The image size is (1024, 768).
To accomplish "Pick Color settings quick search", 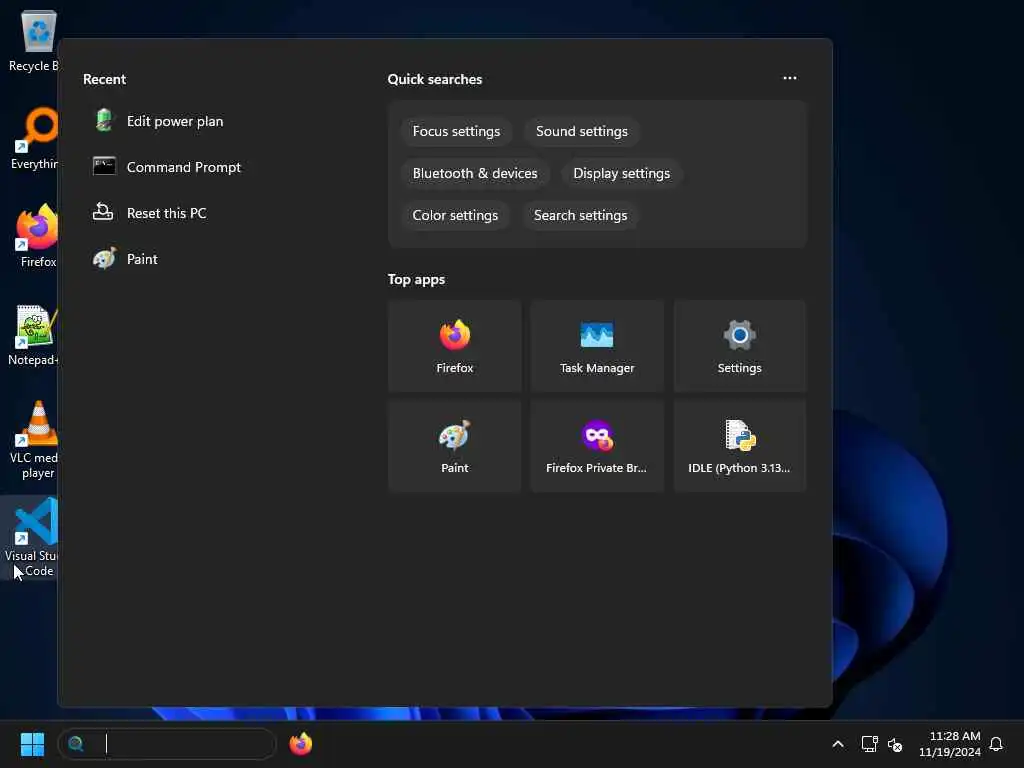I will tap(455, 215).
